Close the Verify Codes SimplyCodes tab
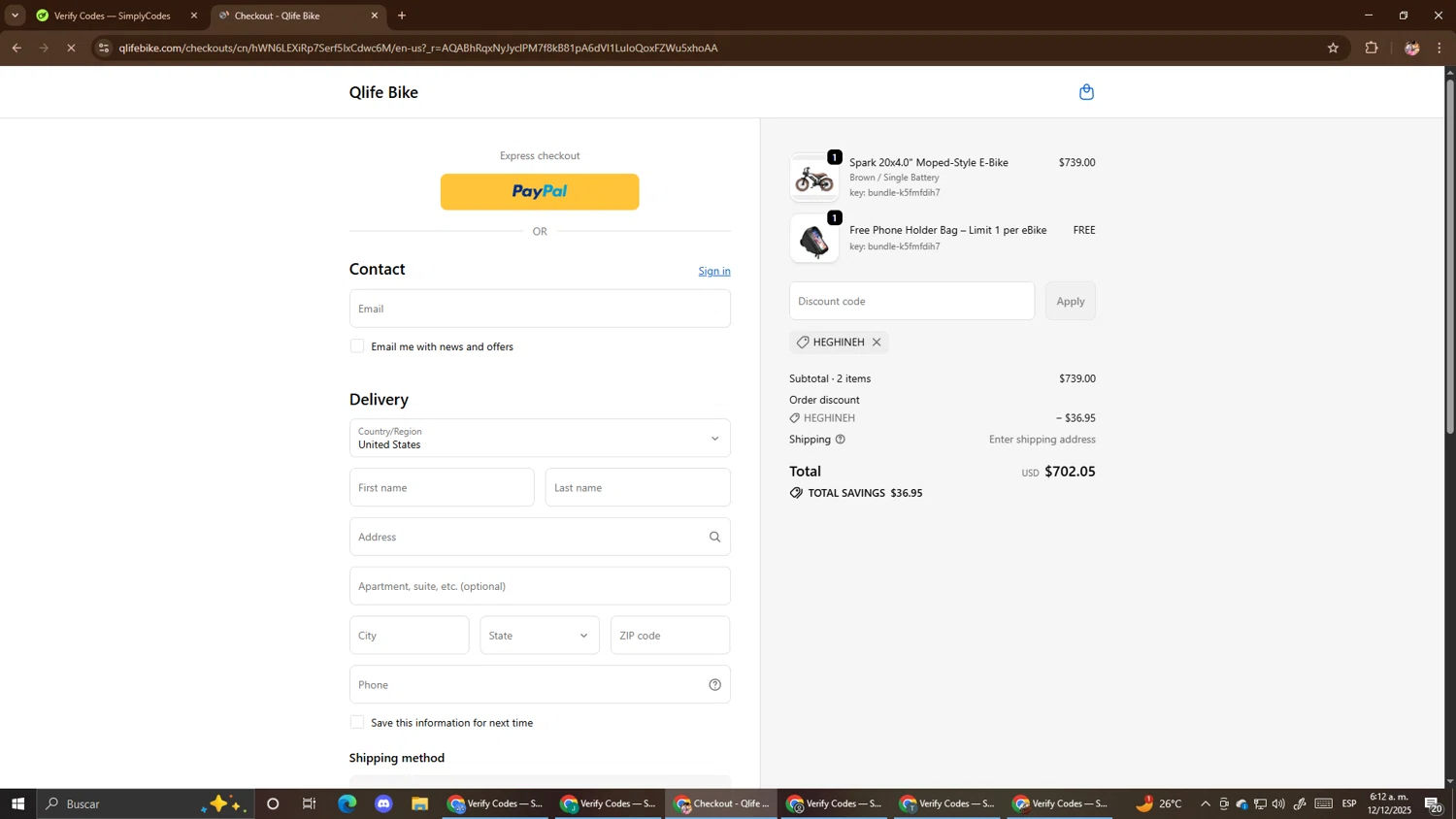The height and width of the screenshot is (819, 1456). coord(193,16)
